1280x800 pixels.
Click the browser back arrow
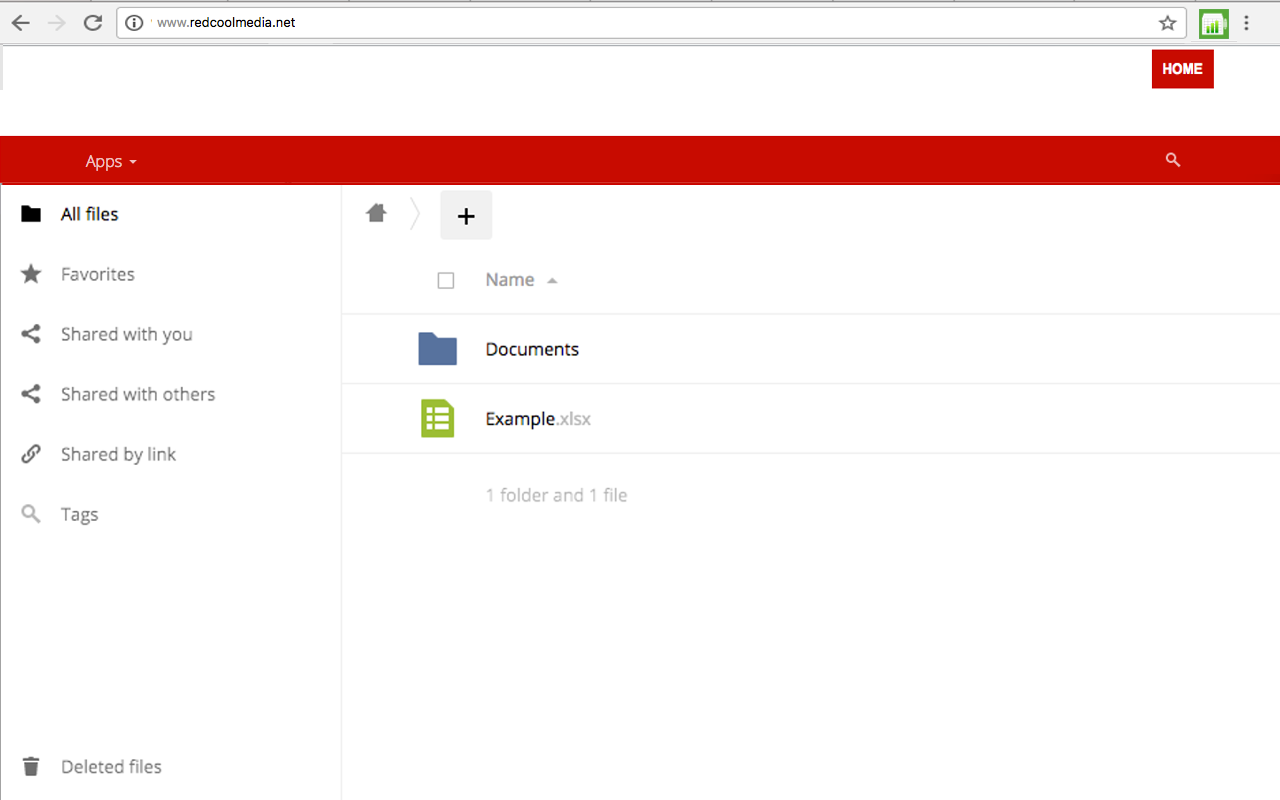pyautogui.click(x=21, y=23)
